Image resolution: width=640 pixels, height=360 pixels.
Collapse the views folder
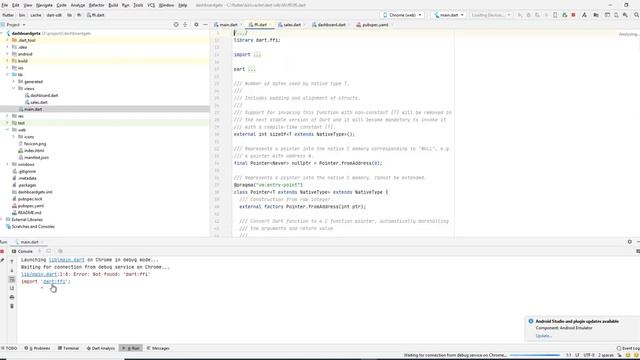(x=13, y=89)
